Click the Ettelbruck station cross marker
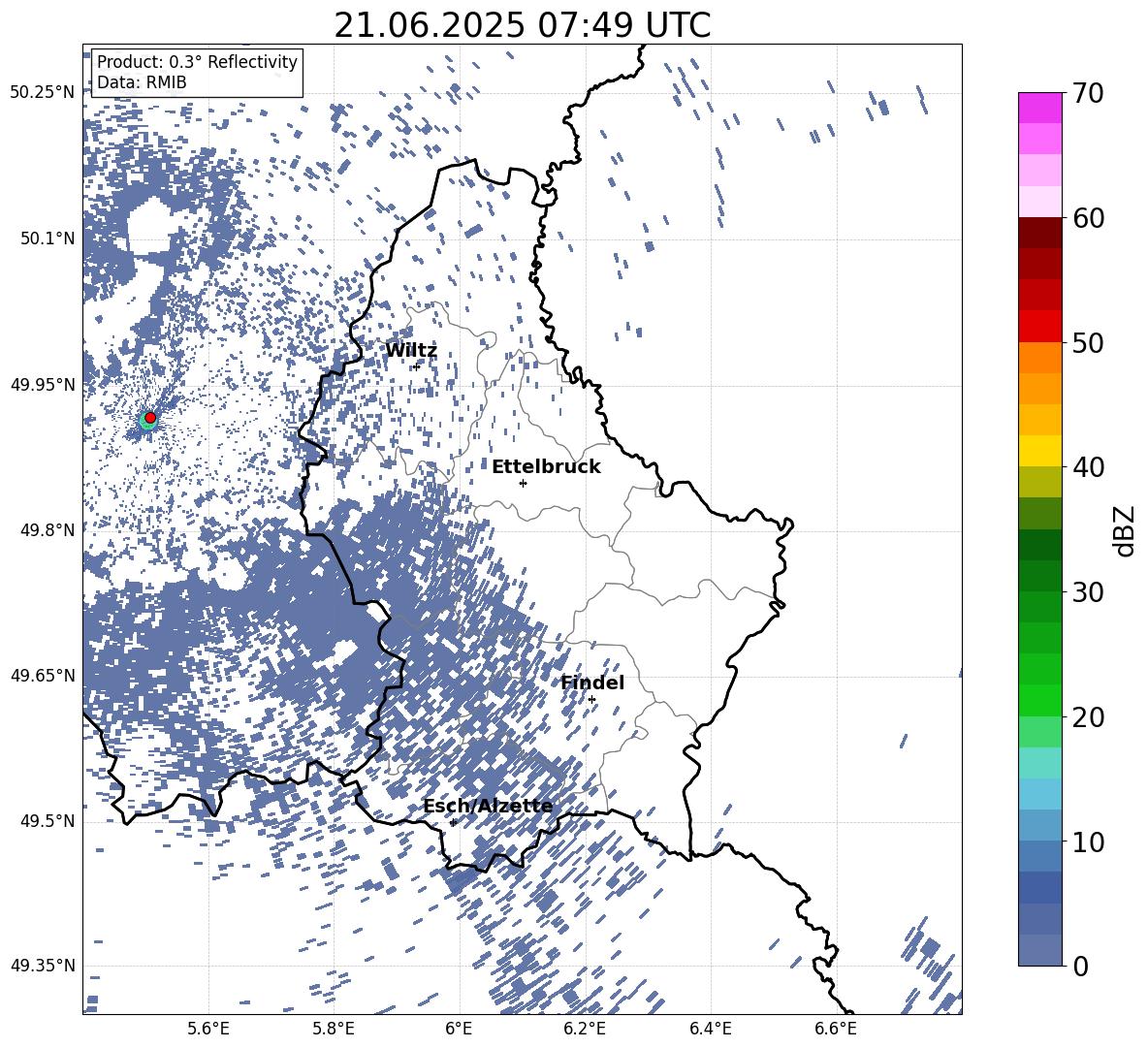The image size is (1148, 1048). coord(523,483)
